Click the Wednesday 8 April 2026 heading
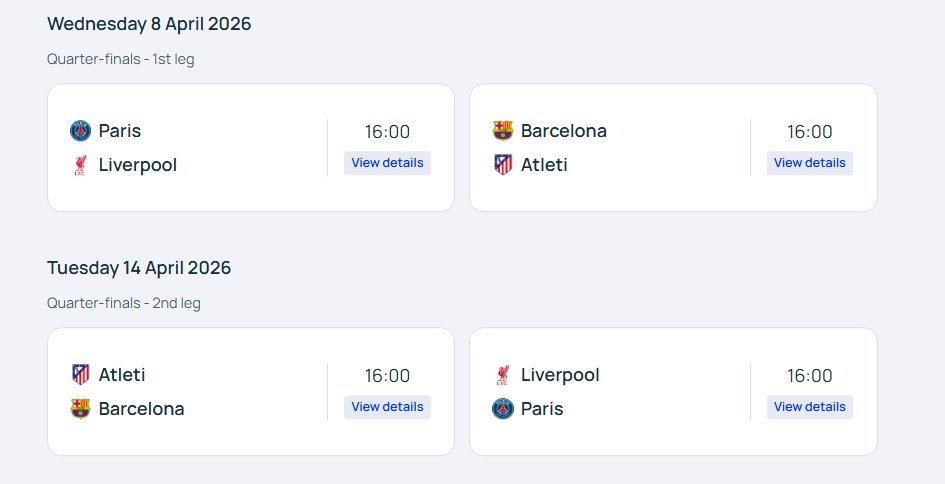 149,24
